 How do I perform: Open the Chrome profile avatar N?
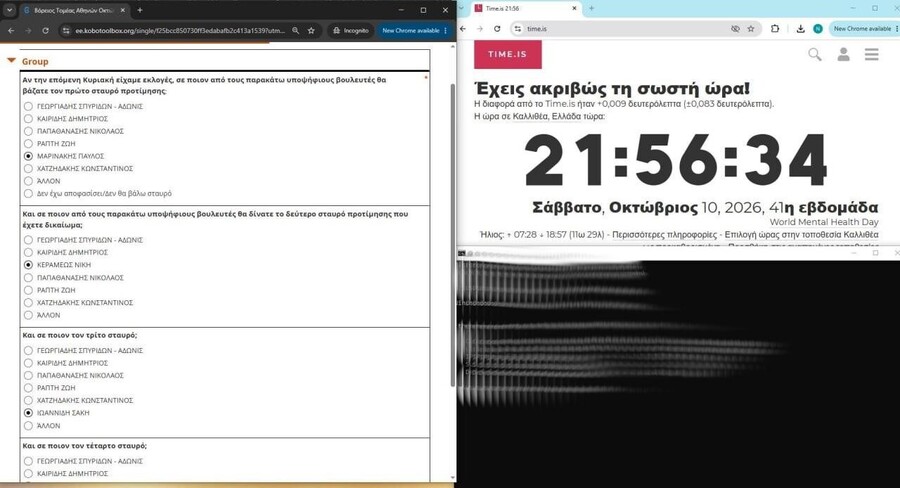tap(818, 29)
